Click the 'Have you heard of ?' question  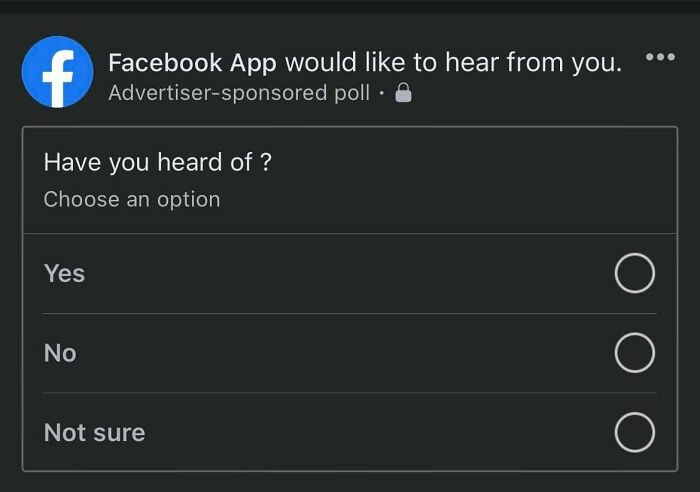point(157,163)
